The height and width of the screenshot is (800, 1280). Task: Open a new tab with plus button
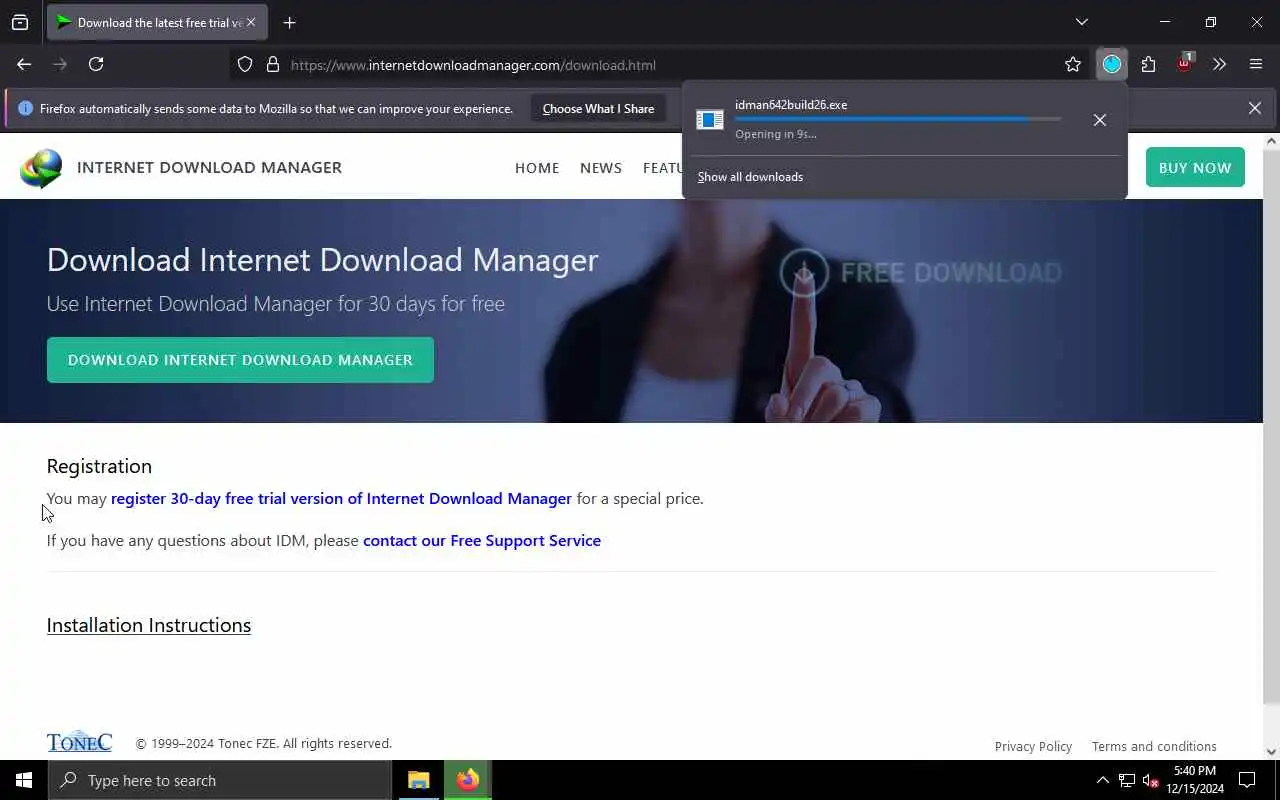tap(289, 22)
